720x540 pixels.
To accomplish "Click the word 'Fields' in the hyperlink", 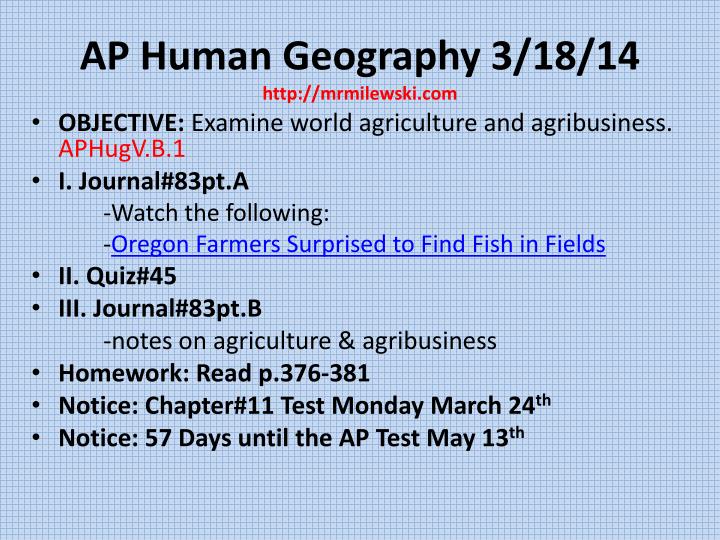I will (575, 244).
